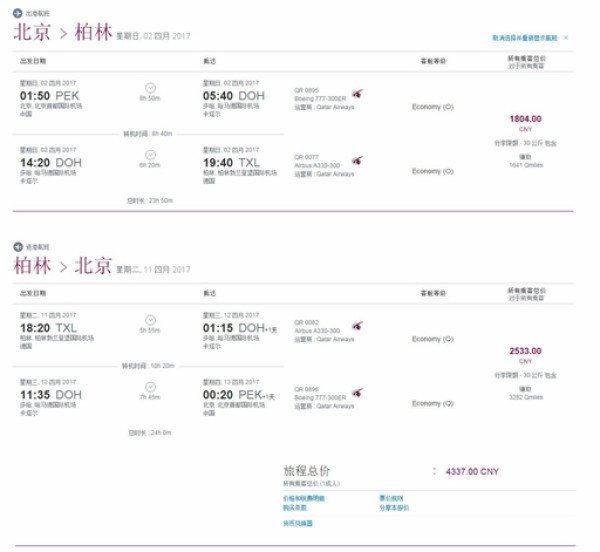This screenshot has height=552, width=600.
Task: Click the clock icon for DOH–TXL flight
Action: pos(150,154)
